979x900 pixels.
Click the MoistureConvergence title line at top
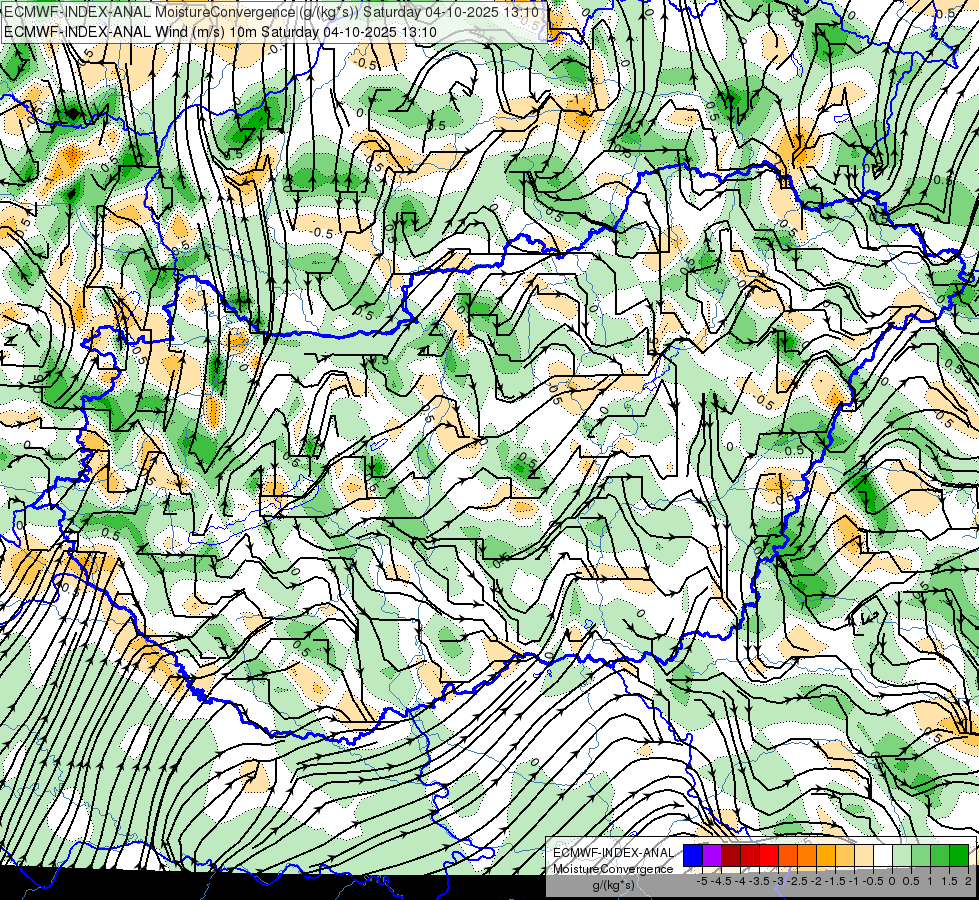pyautogui.click(x=271, y=12)
